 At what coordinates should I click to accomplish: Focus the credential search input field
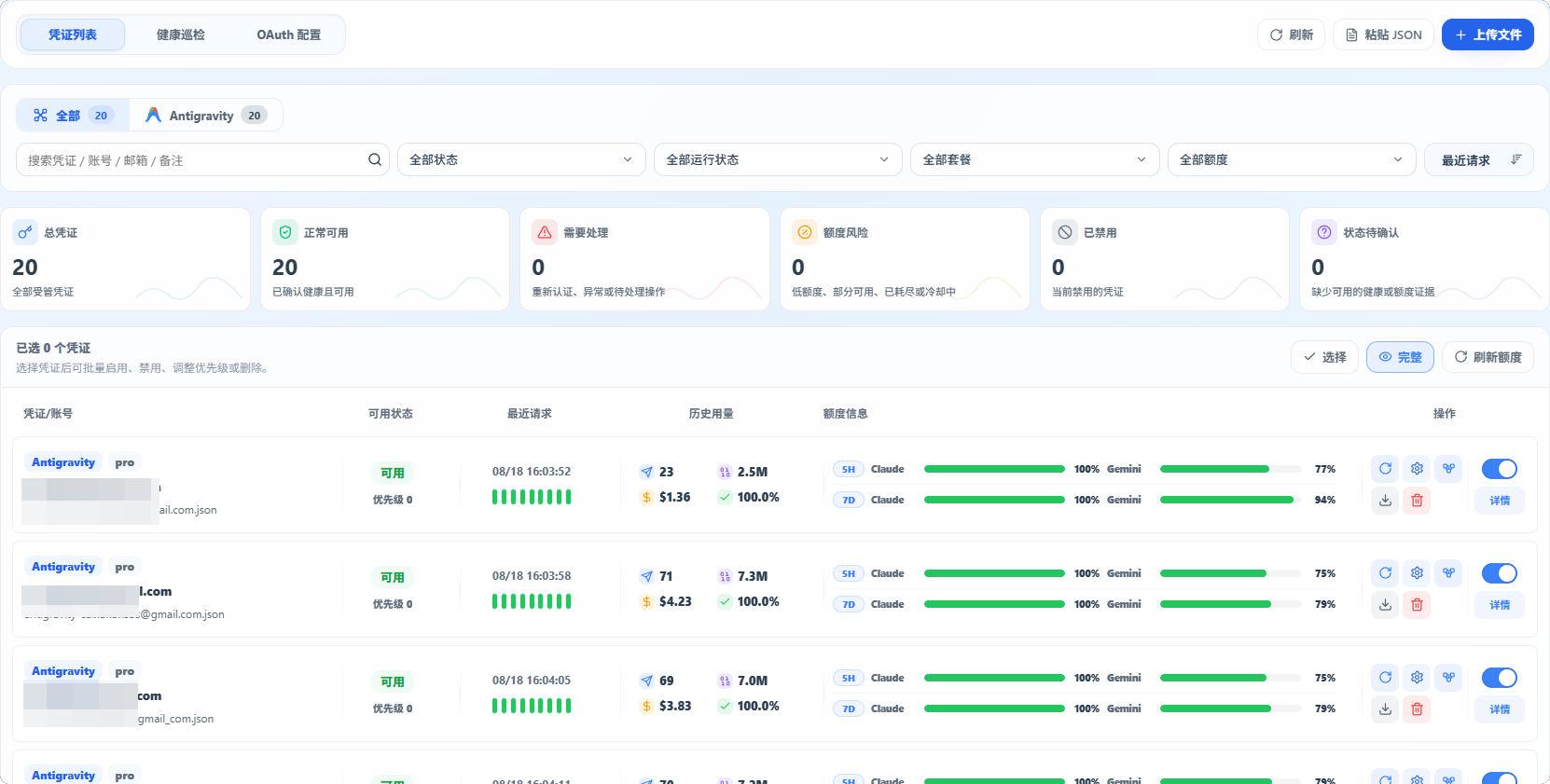pos(193,159)
